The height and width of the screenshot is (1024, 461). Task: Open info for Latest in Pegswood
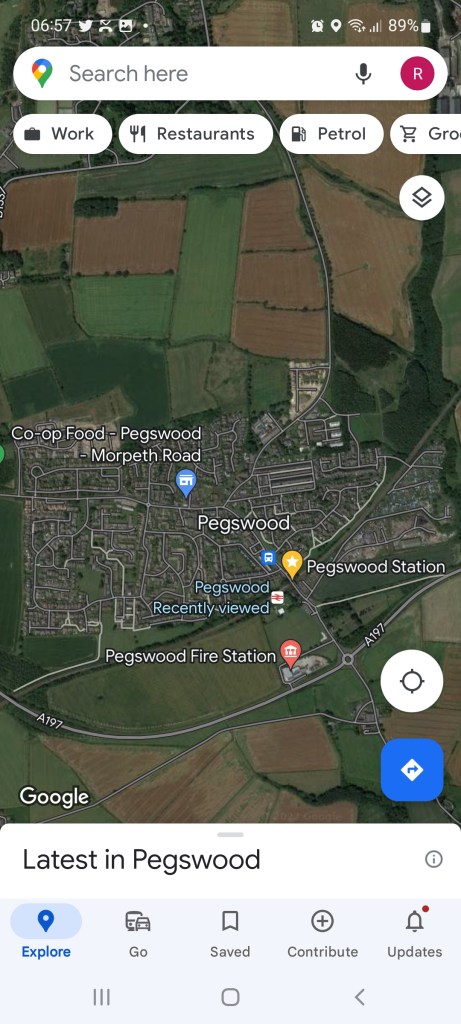[x=434, y=859]
